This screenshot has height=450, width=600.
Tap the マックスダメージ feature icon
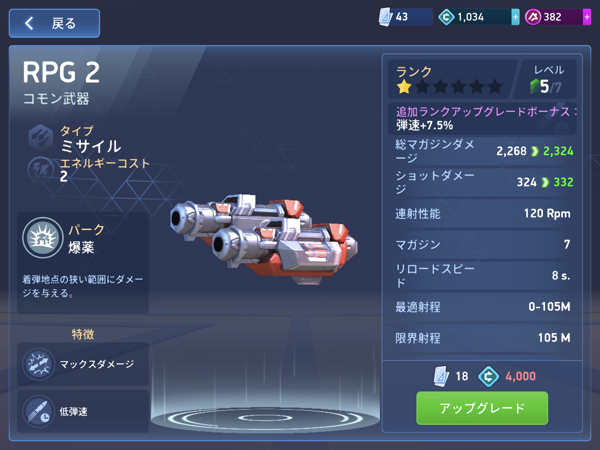tap(38, 364)
